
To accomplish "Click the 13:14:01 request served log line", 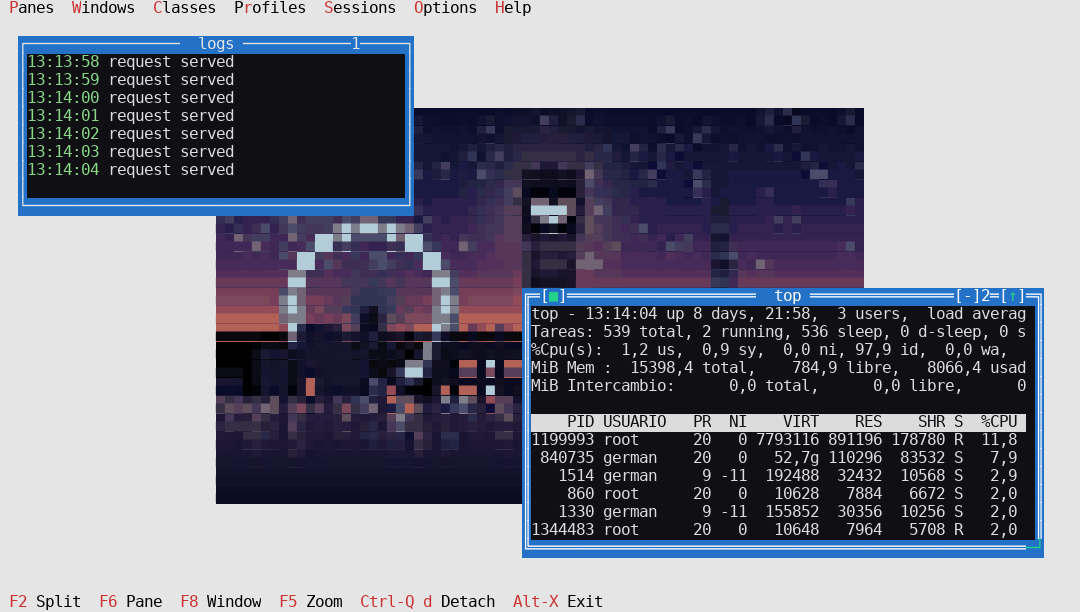I will pos(130,116).
